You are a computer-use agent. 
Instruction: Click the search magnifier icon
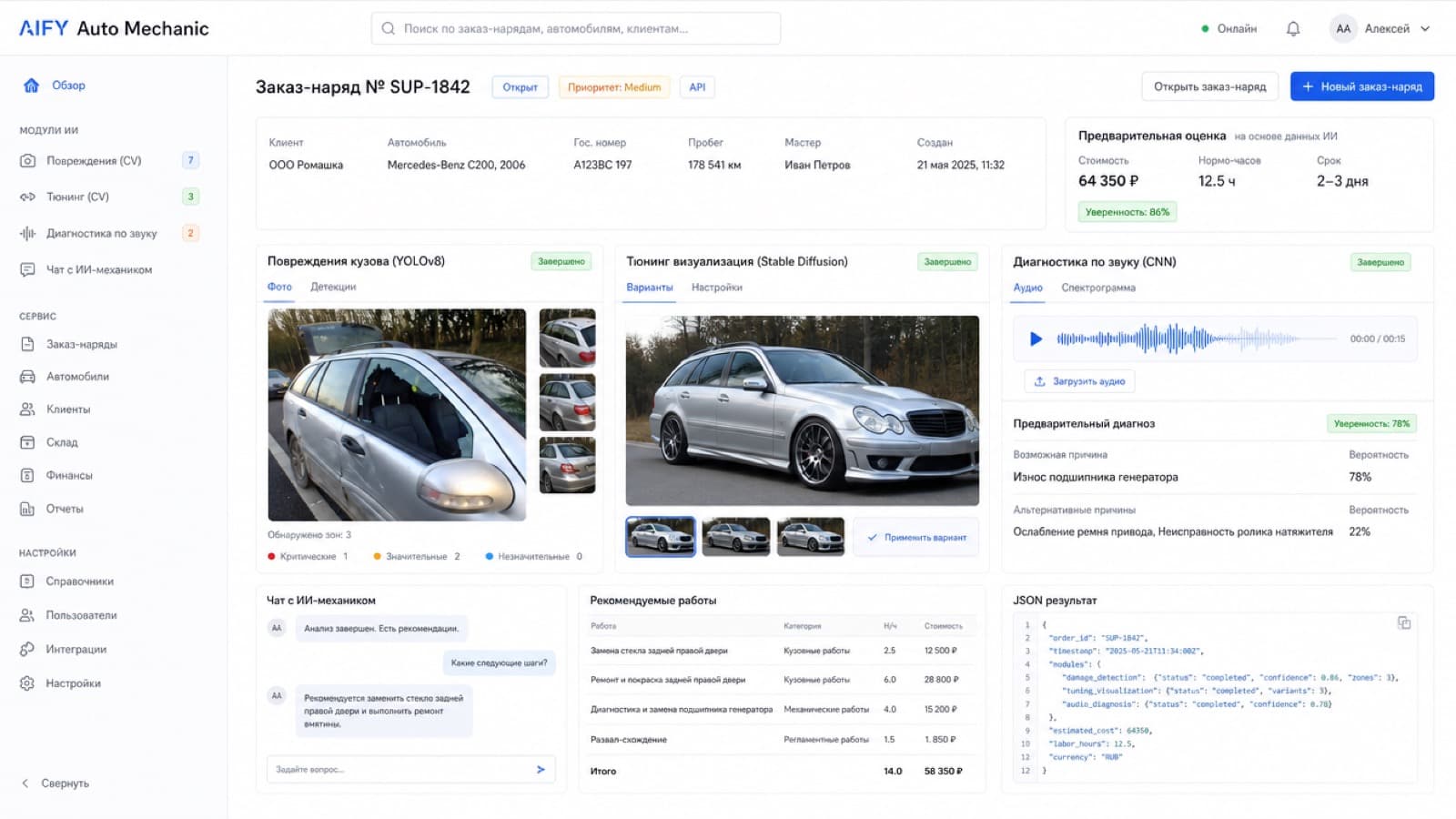(389, 28)
